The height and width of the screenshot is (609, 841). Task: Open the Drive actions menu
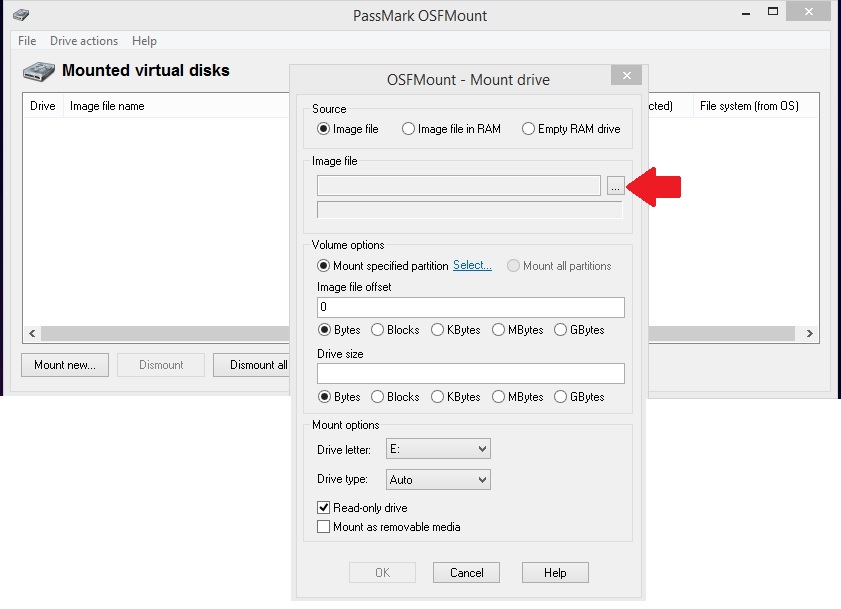(x=84, y=41)
